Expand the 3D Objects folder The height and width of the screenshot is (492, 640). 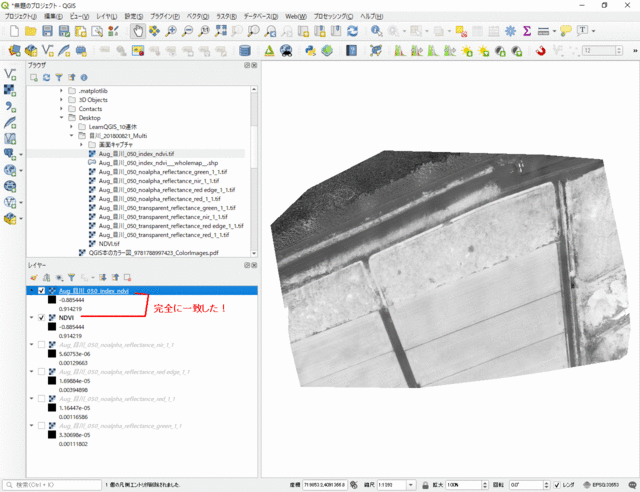[61, 100]
